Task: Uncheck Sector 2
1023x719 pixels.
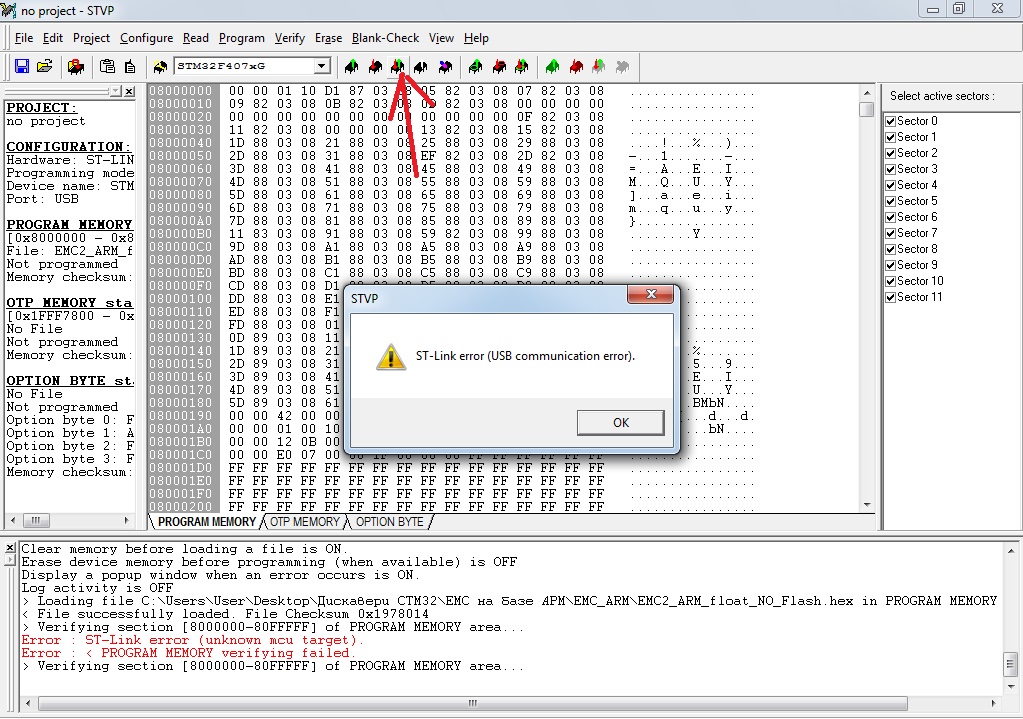Action: coord(890,153)
